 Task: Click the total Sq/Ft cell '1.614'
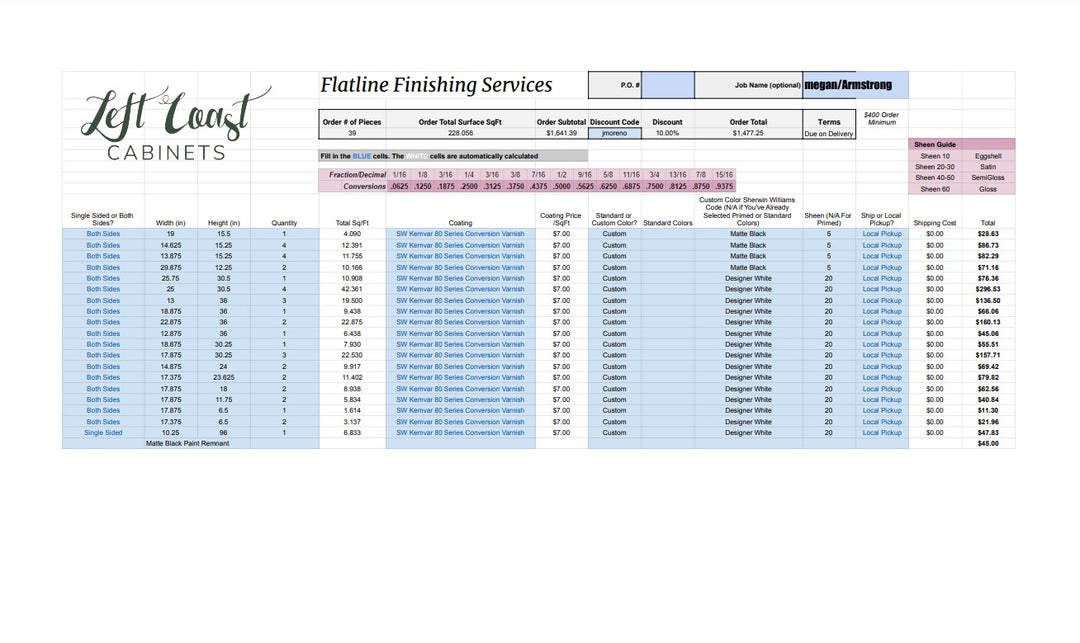(x=352, y=410)
